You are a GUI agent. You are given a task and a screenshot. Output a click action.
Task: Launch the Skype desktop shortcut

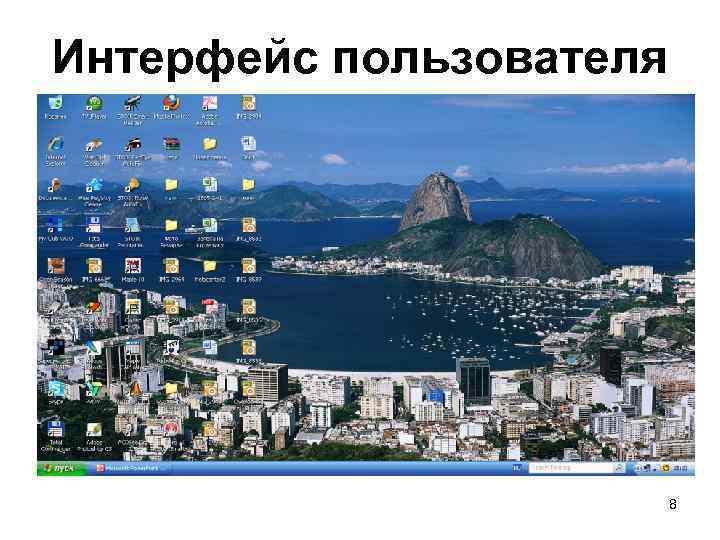(56, 392)
